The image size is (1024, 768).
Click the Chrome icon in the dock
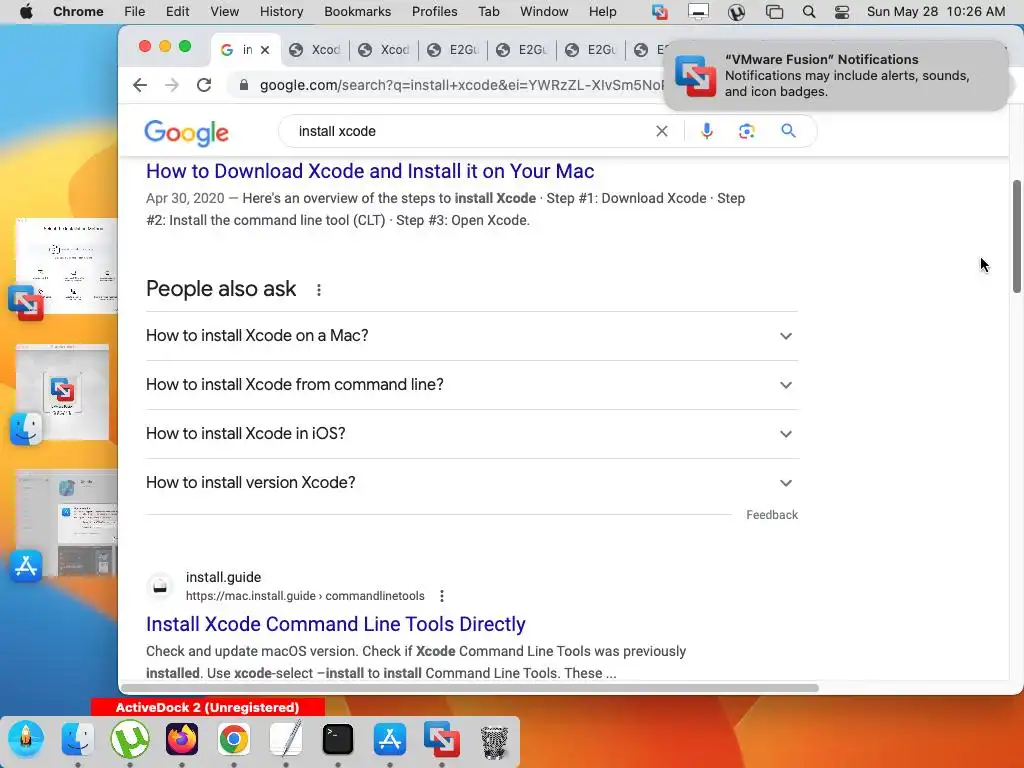click(x=234, y=739)
